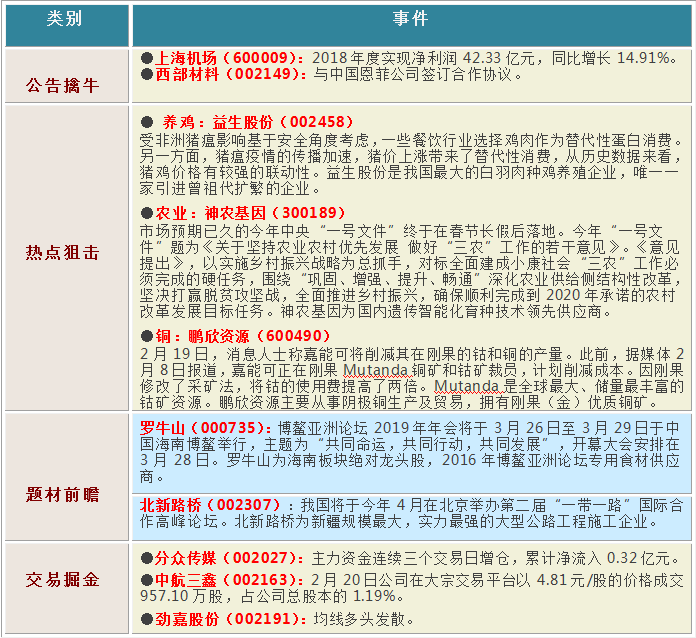The width and height of the screenshot is (696, 638).
Task: Click text 累计净流入 0.32 亿元
Action: pos(598,558)
